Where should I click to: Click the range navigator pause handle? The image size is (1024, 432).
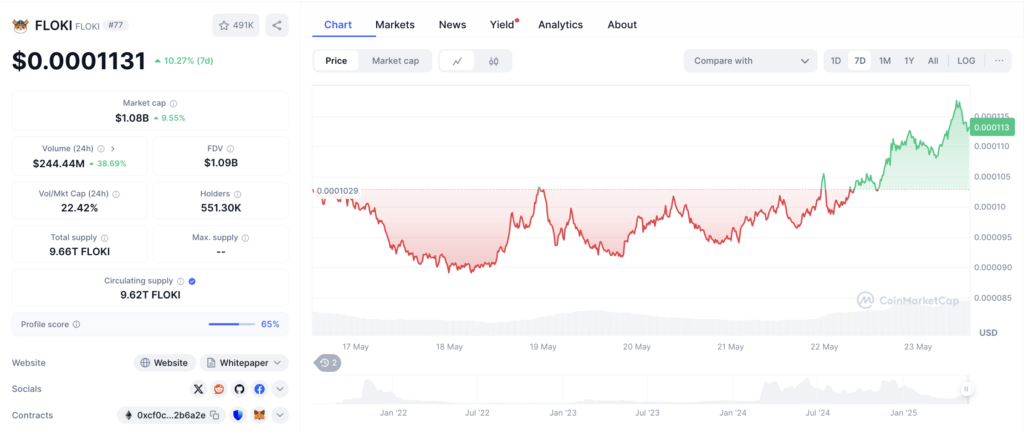click(966, 389)
